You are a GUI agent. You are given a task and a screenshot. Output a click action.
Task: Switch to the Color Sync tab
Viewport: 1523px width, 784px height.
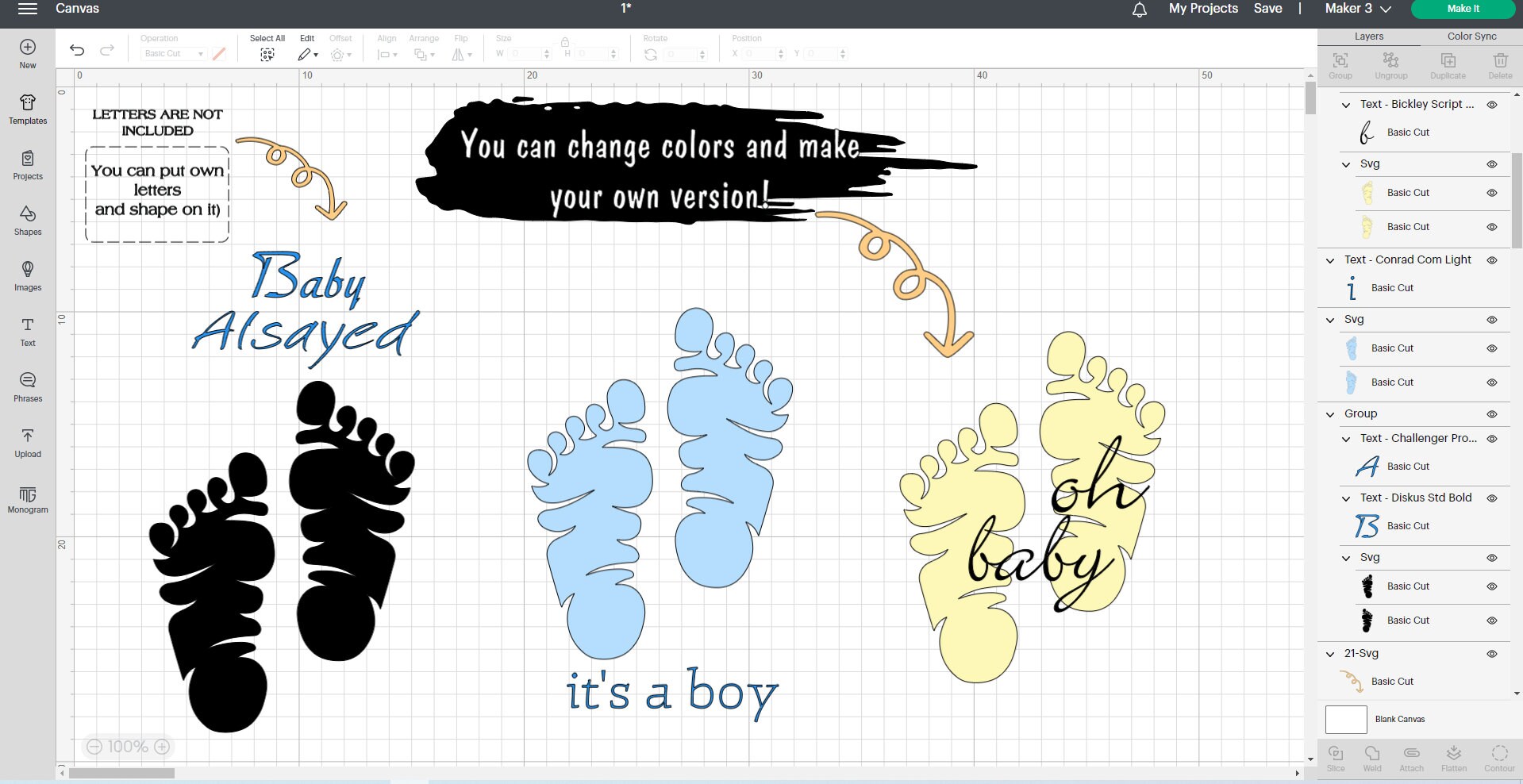pos(1471,36)
